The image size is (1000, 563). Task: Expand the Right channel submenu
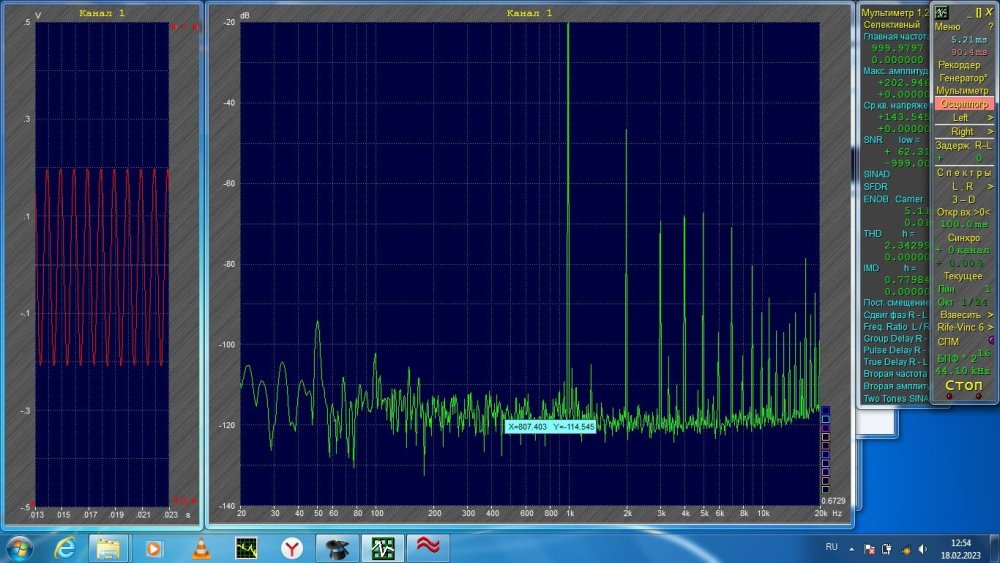pos(963,131)
